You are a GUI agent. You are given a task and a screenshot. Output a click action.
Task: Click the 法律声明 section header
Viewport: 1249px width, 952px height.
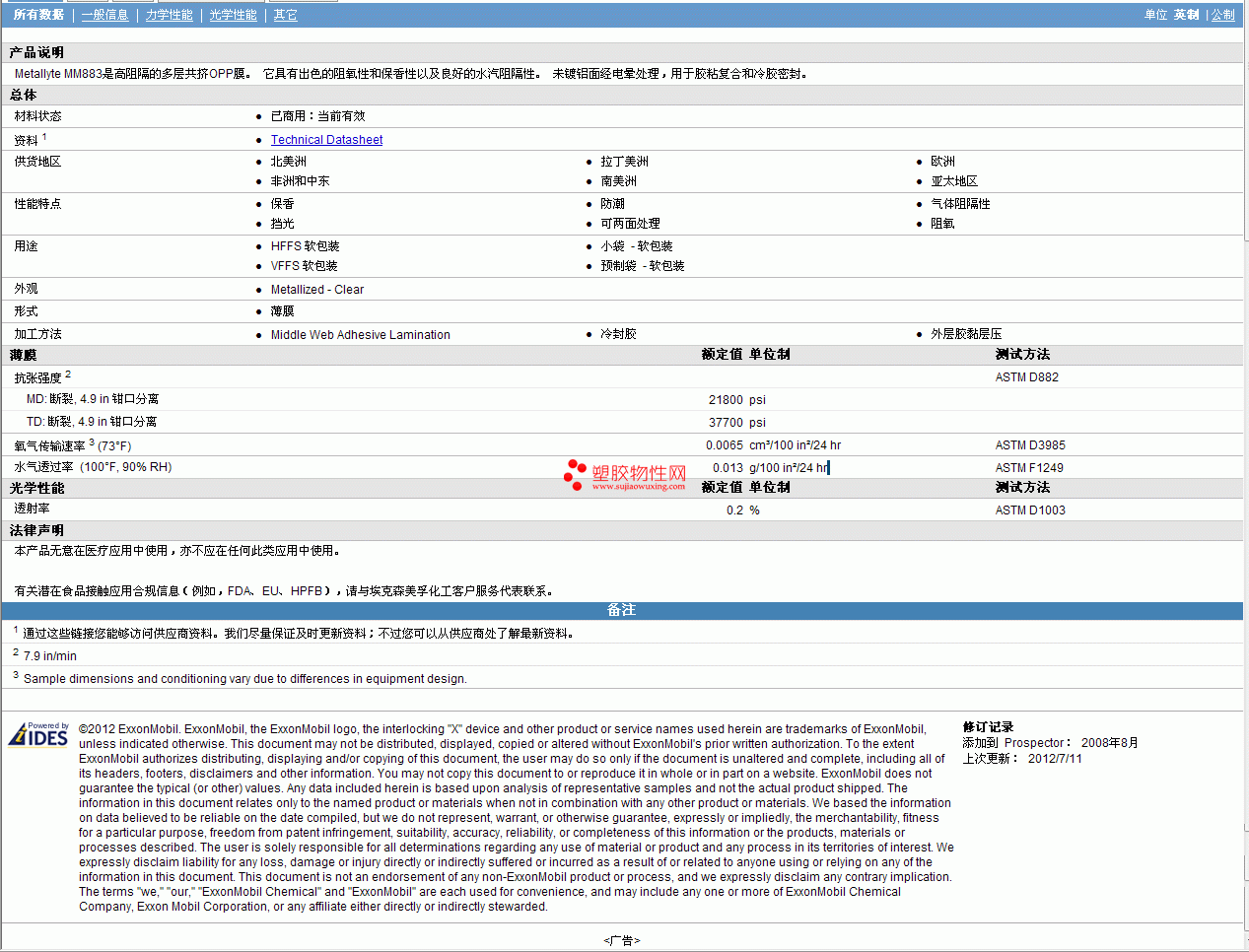coord(36,530)
